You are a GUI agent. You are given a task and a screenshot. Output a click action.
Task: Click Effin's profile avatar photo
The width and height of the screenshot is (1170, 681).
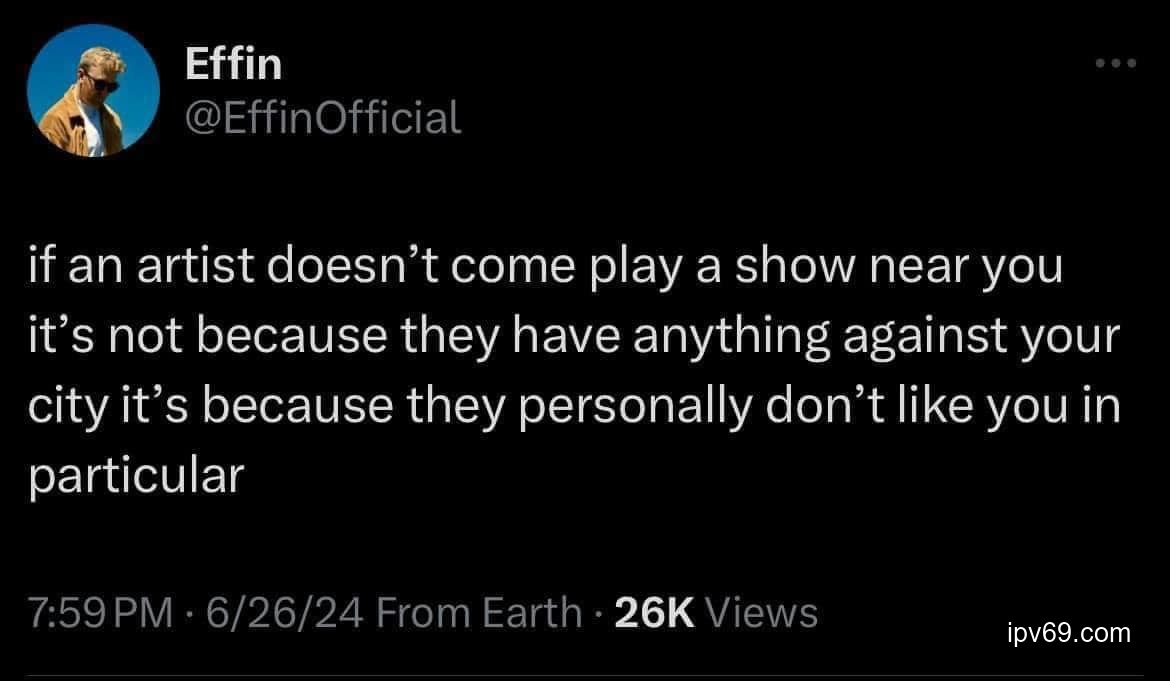pyautogui.click(x=94, y=92)
